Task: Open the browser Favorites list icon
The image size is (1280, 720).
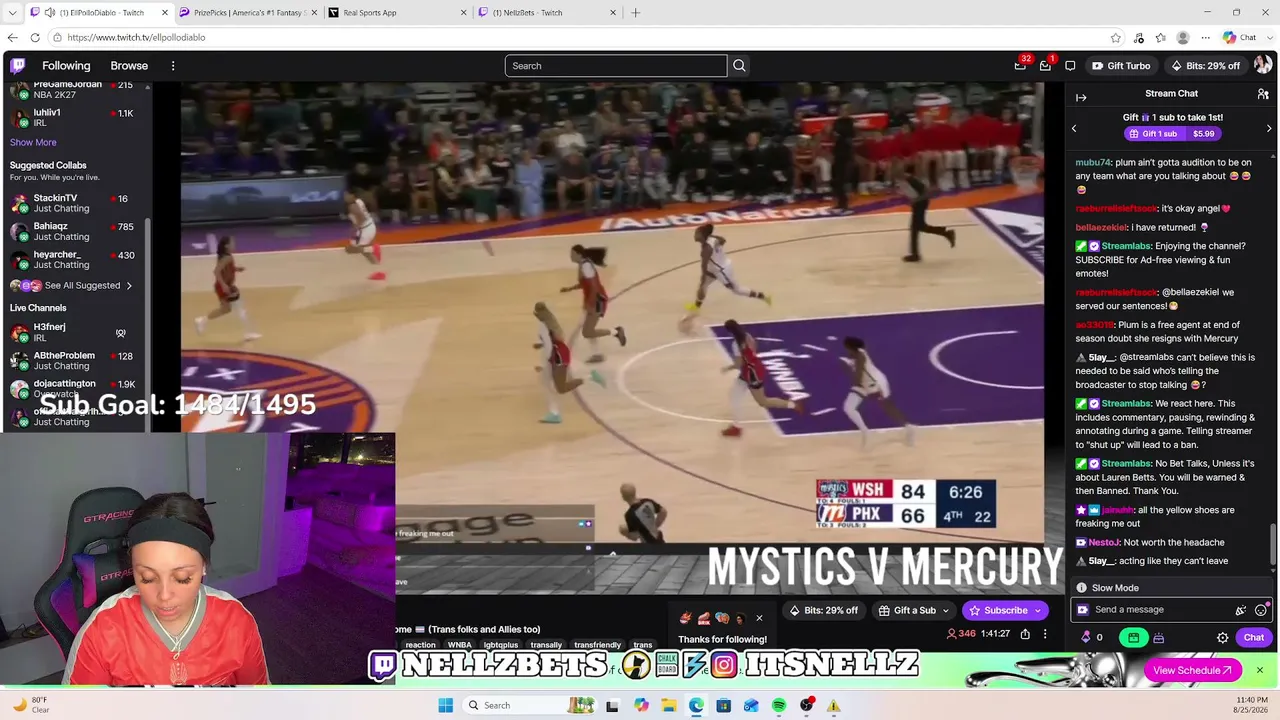Action: (x=1161, y=38)
